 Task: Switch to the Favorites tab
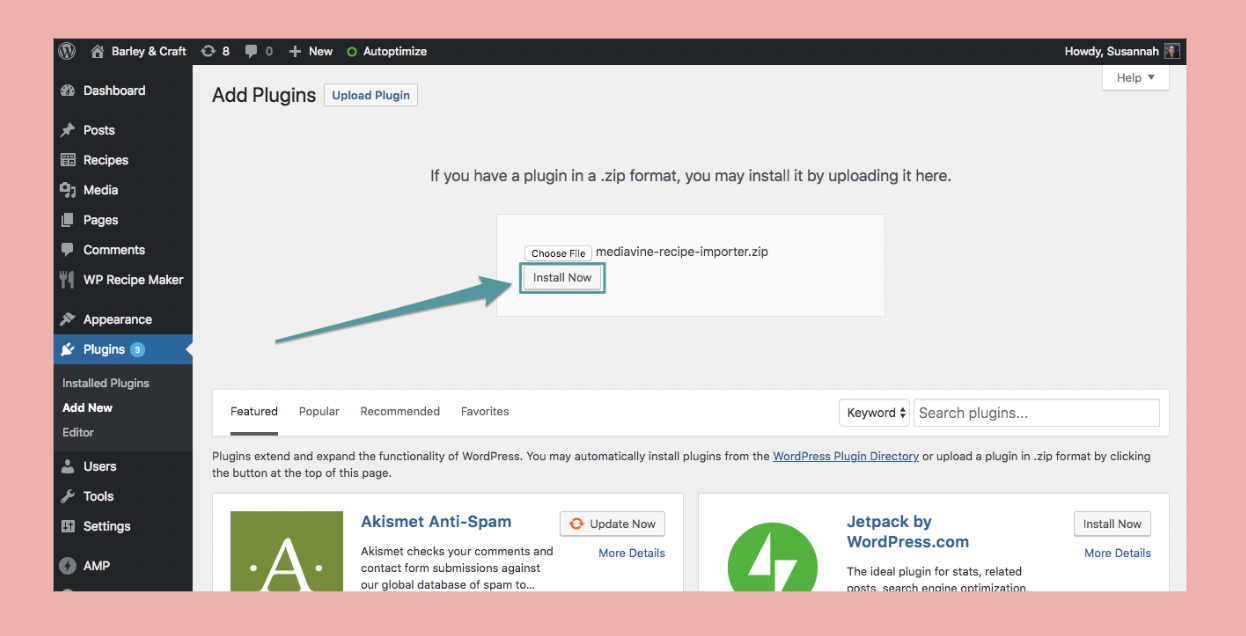[485, 411]
